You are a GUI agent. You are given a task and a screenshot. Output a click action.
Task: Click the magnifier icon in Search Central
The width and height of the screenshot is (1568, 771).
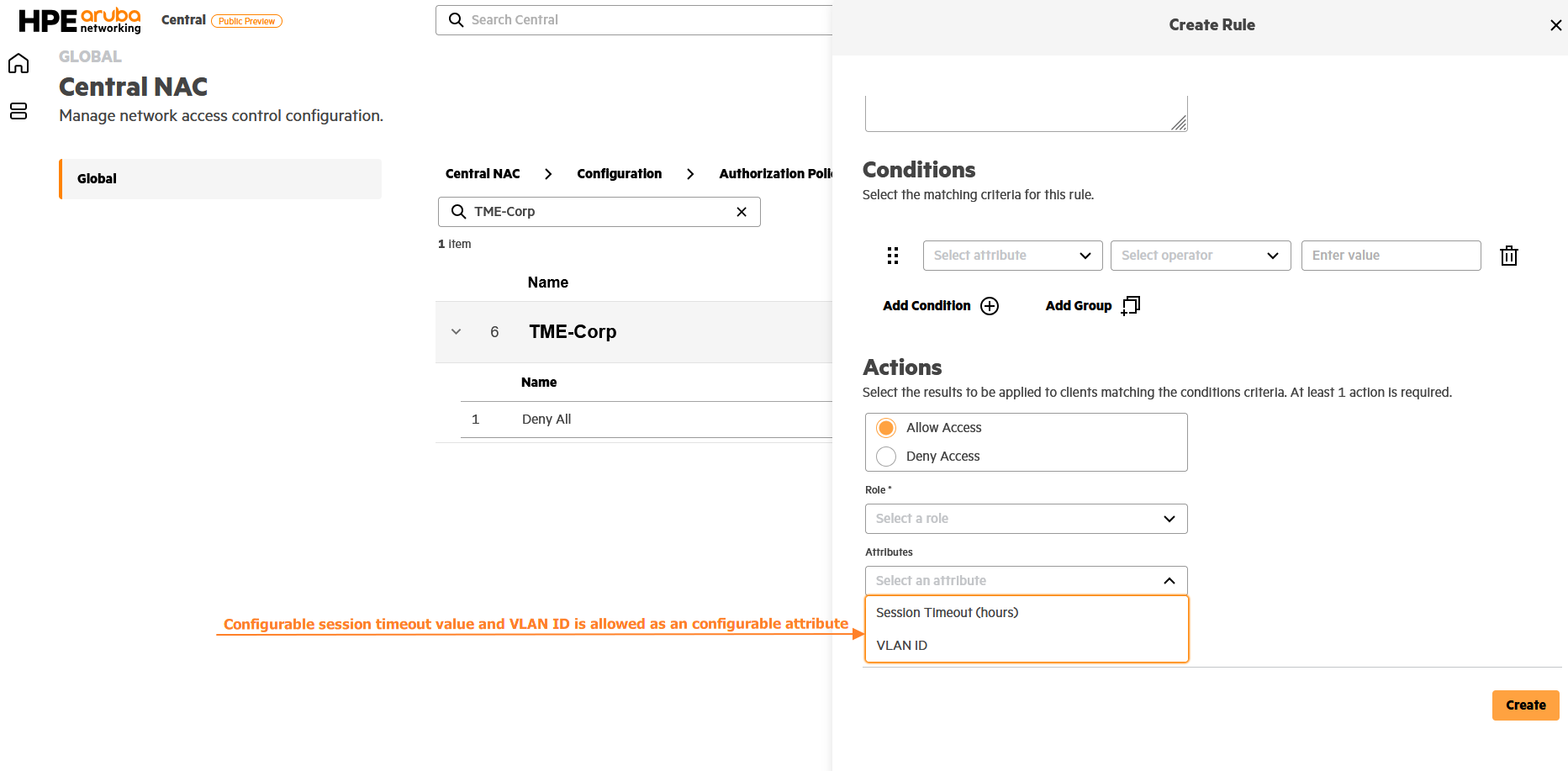tap(456, 20)
